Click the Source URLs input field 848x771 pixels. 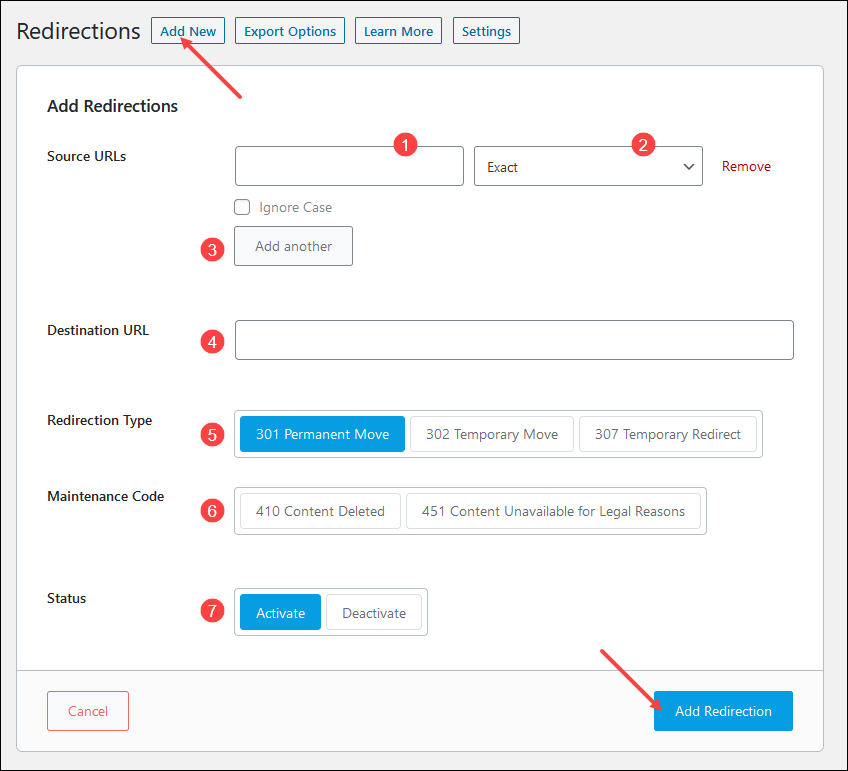(348, 167)
